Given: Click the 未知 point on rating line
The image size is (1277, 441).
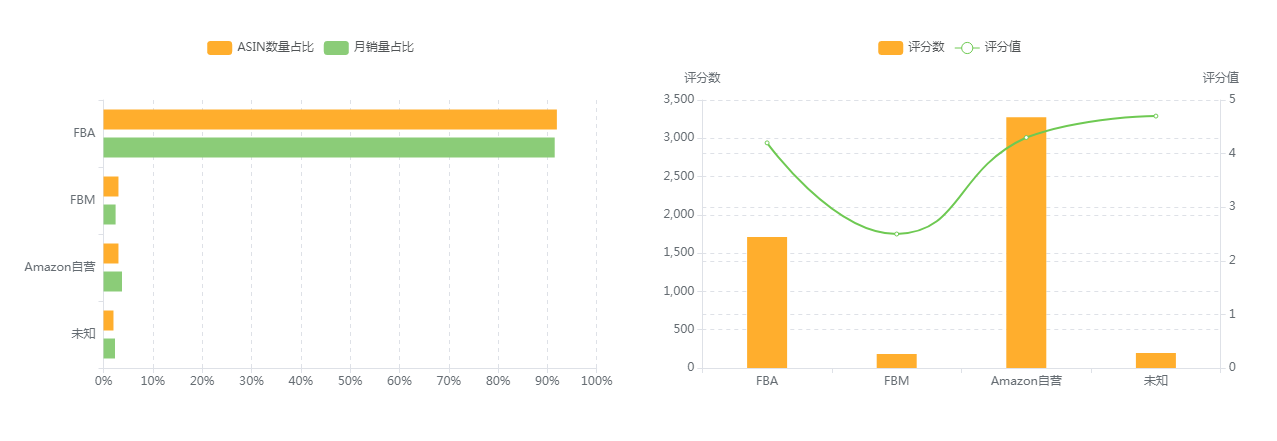Looking at the screenshot, I should coord(1156,116).
